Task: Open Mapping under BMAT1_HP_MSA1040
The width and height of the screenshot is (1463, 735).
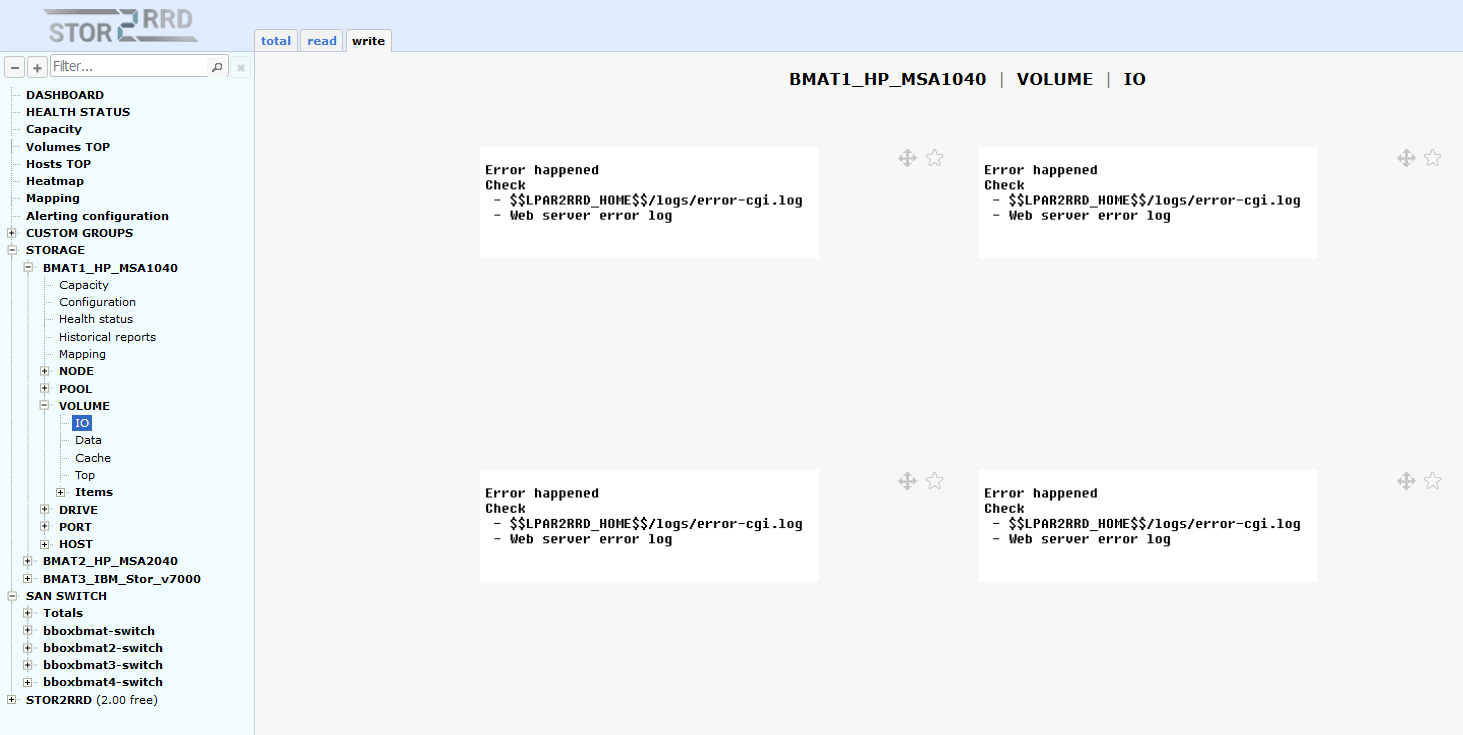Action: click(x=82, y=354)
